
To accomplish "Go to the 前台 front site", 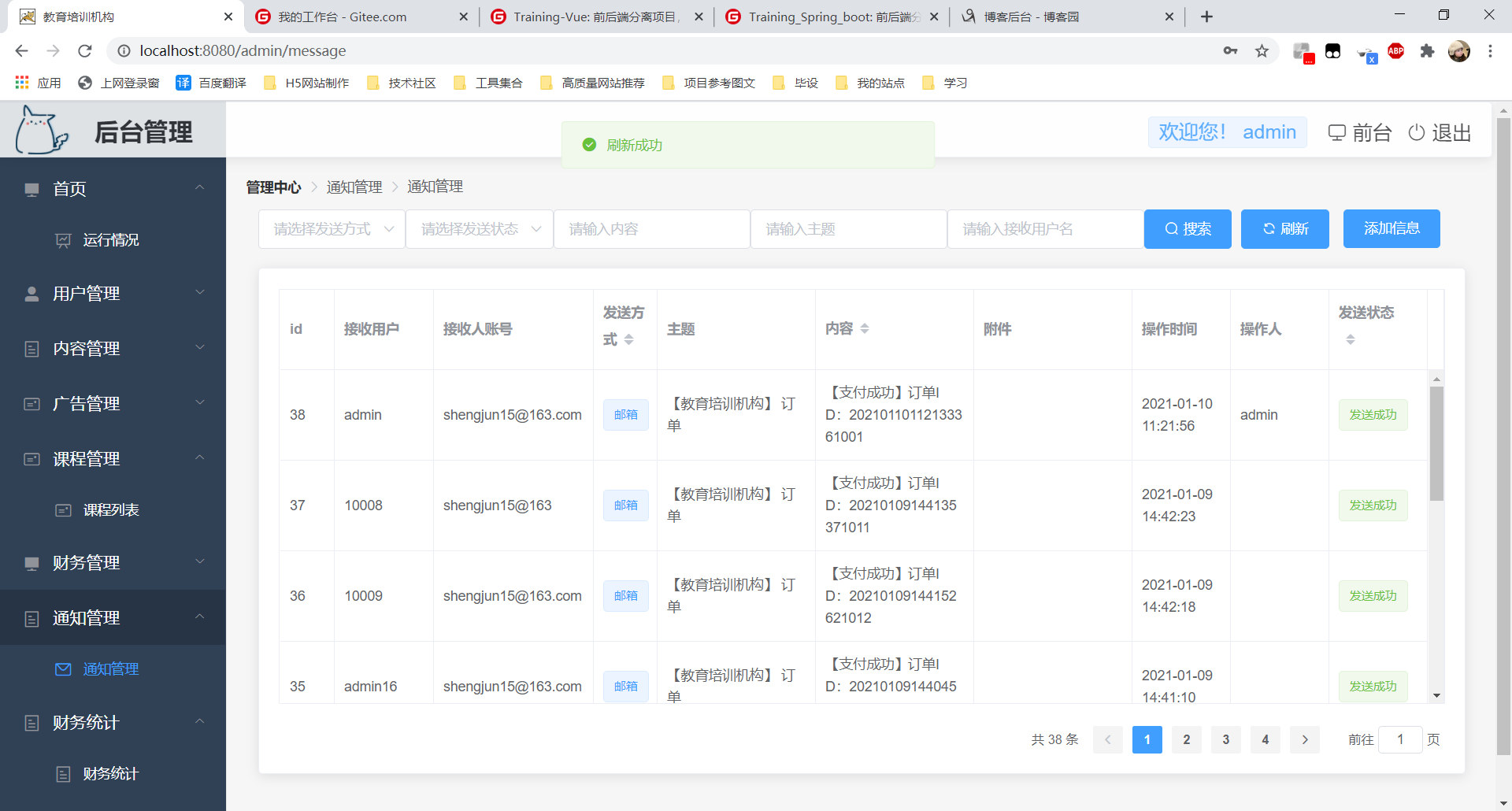I will [1360, 132].
